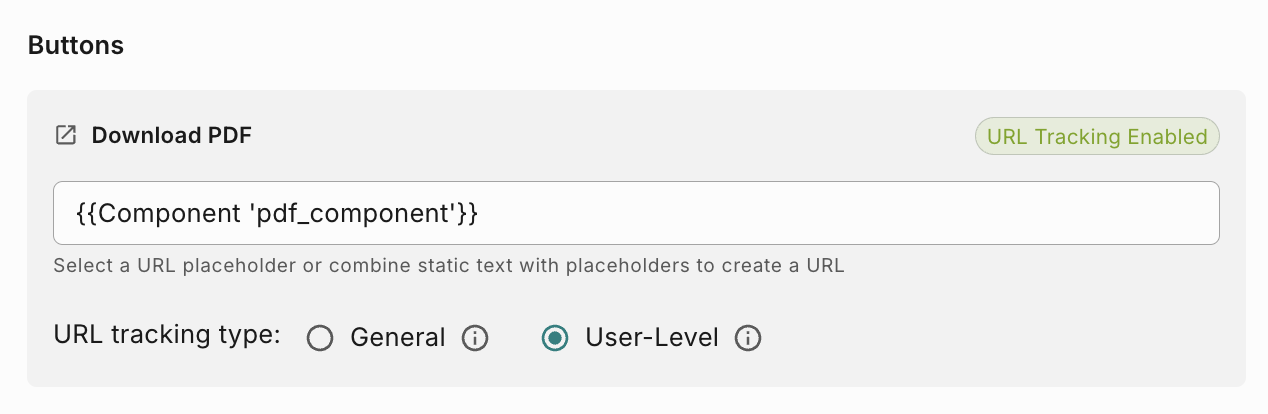
Task: Click the URL tracking type label
Action: (x=166, y=336)
